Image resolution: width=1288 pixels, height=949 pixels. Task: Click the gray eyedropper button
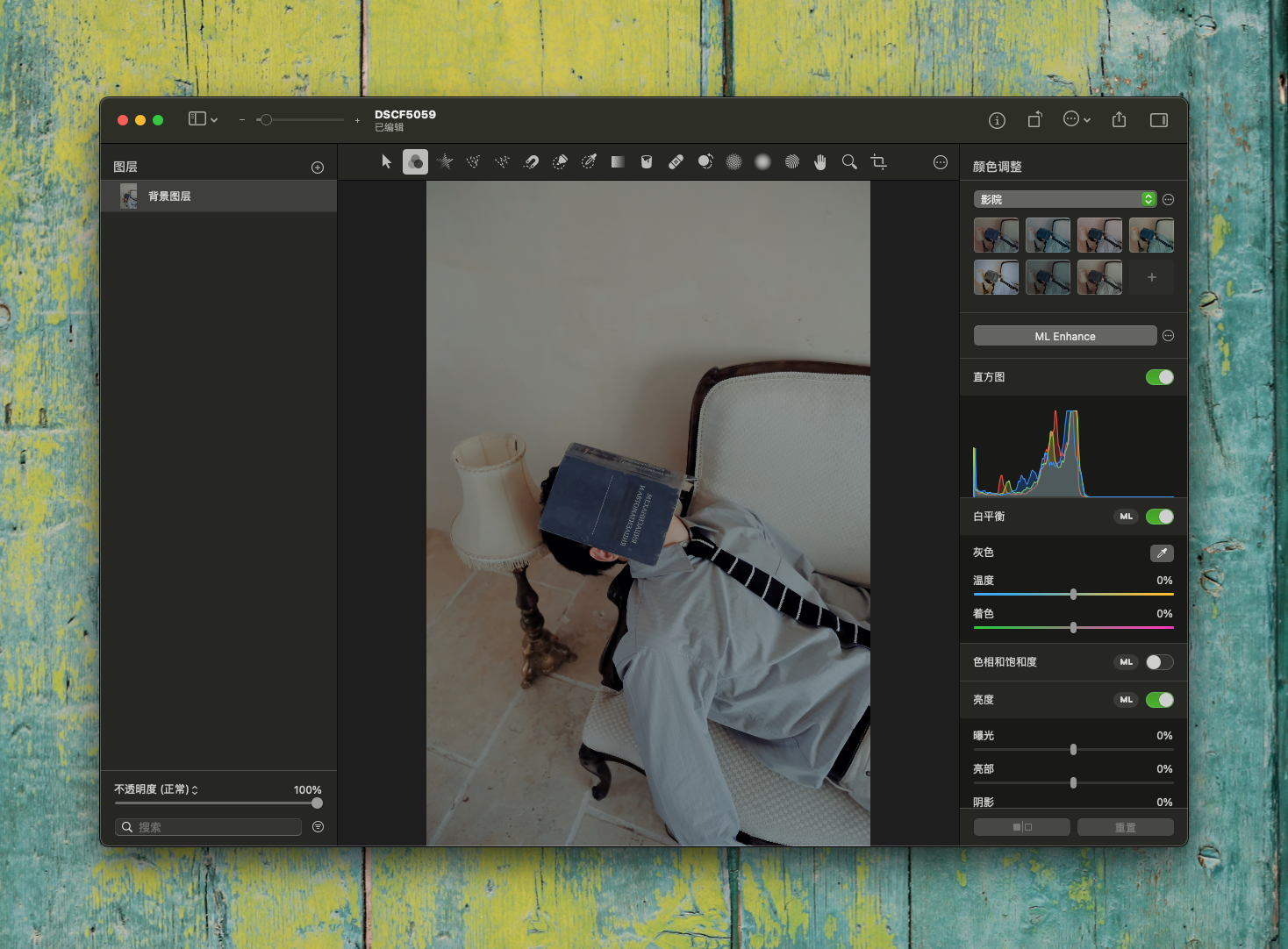[1161, 553]
